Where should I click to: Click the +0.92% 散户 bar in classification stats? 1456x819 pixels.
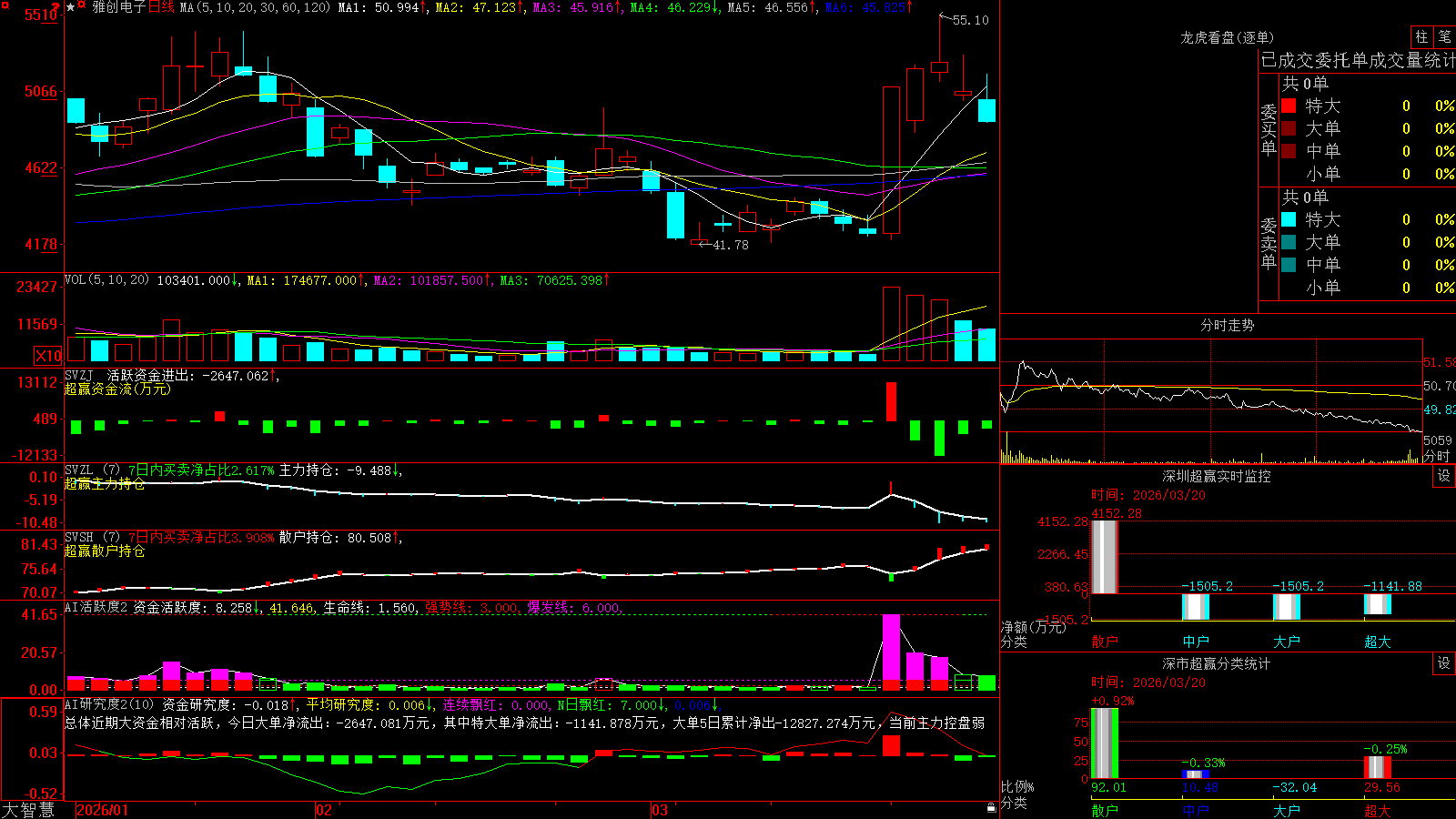coord(1105,743)
